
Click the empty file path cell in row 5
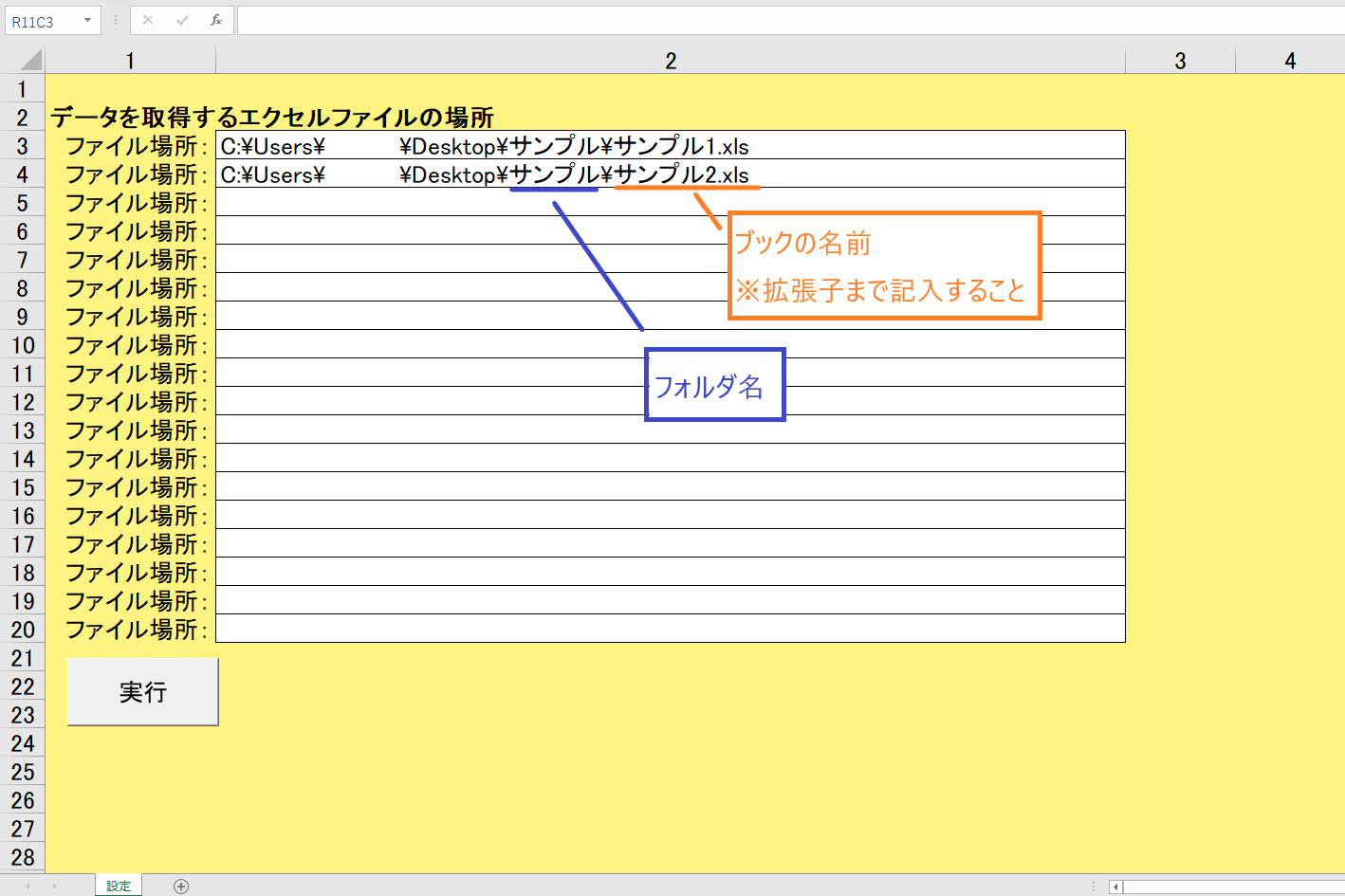point(671,202)
